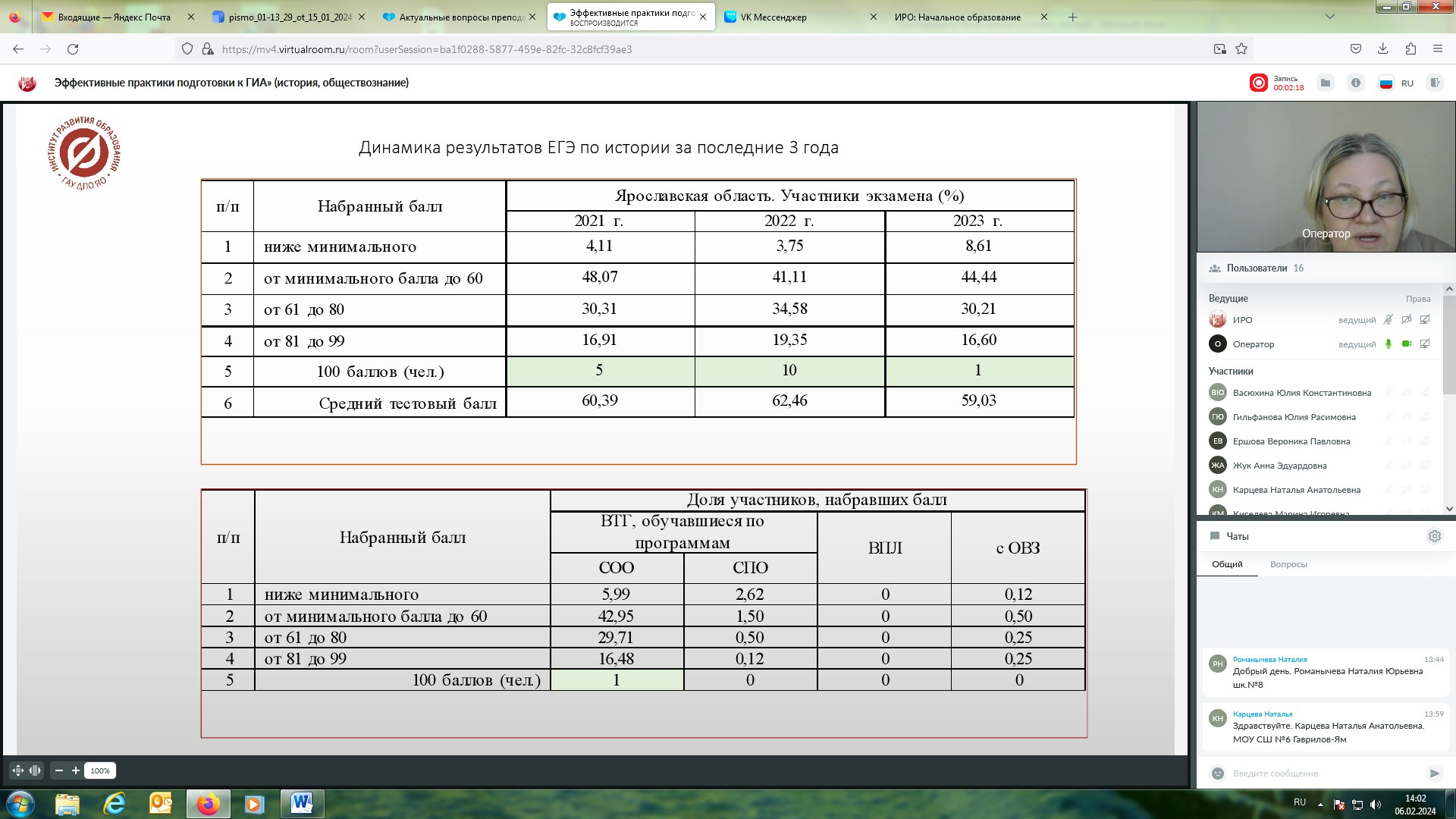Screen dimensions: 1456x819
Task: Open Firefox hamburger menu
Action: click(1438, 49)
